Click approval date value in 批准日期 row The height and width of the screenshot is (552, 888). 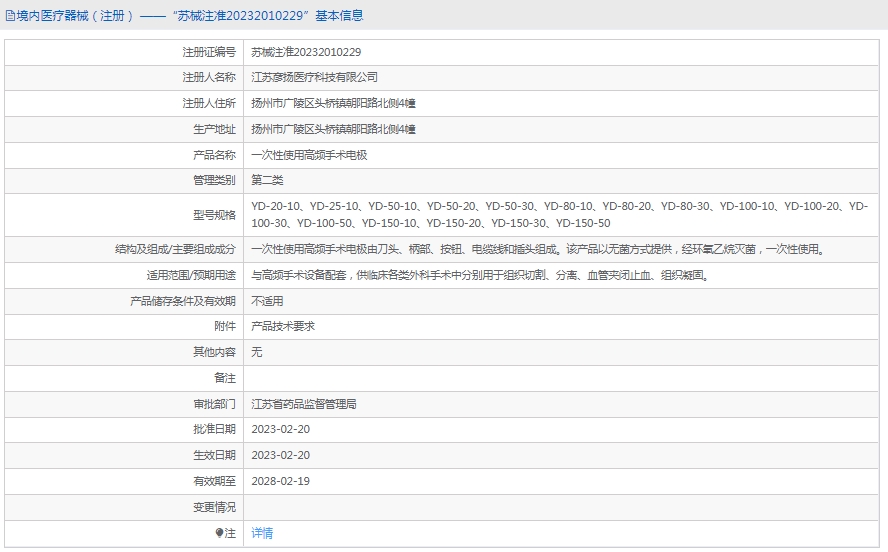point(280,430)
